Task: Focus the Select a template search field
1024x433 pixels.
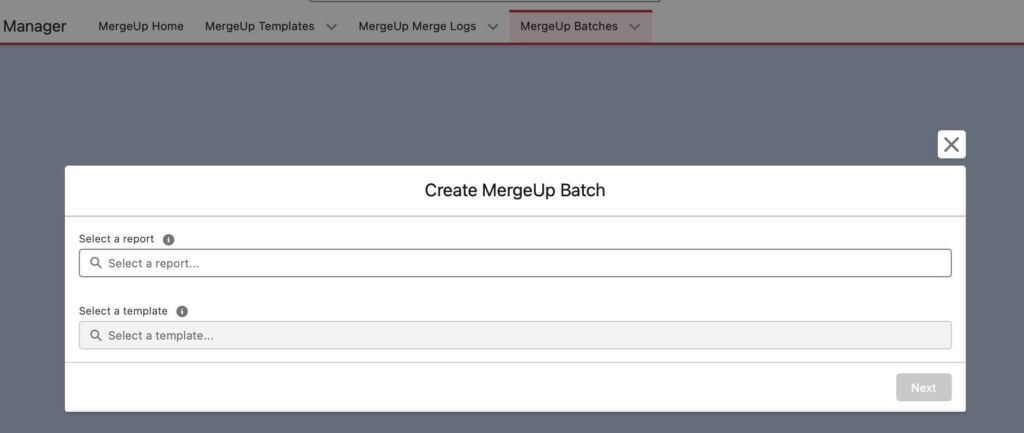Action: 515,335
